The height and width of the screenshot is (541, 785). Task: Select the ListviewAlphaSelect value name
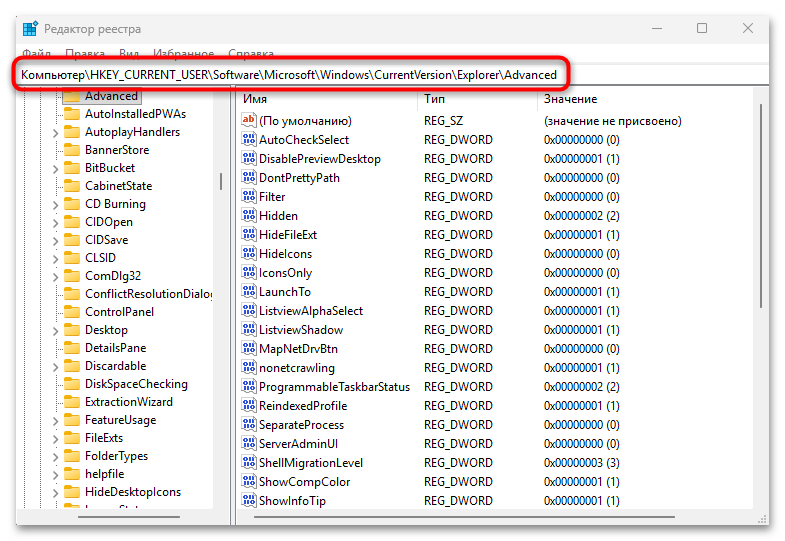310,311
